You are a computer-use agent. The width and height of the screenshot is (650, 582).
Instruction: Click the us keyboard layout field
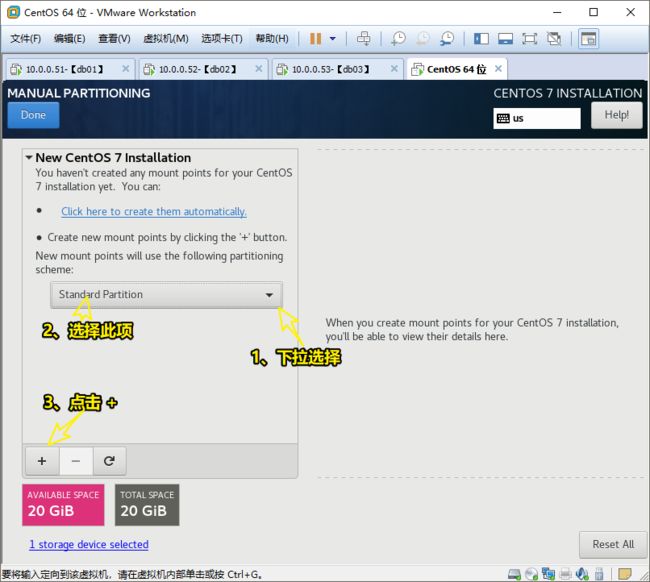537,118
